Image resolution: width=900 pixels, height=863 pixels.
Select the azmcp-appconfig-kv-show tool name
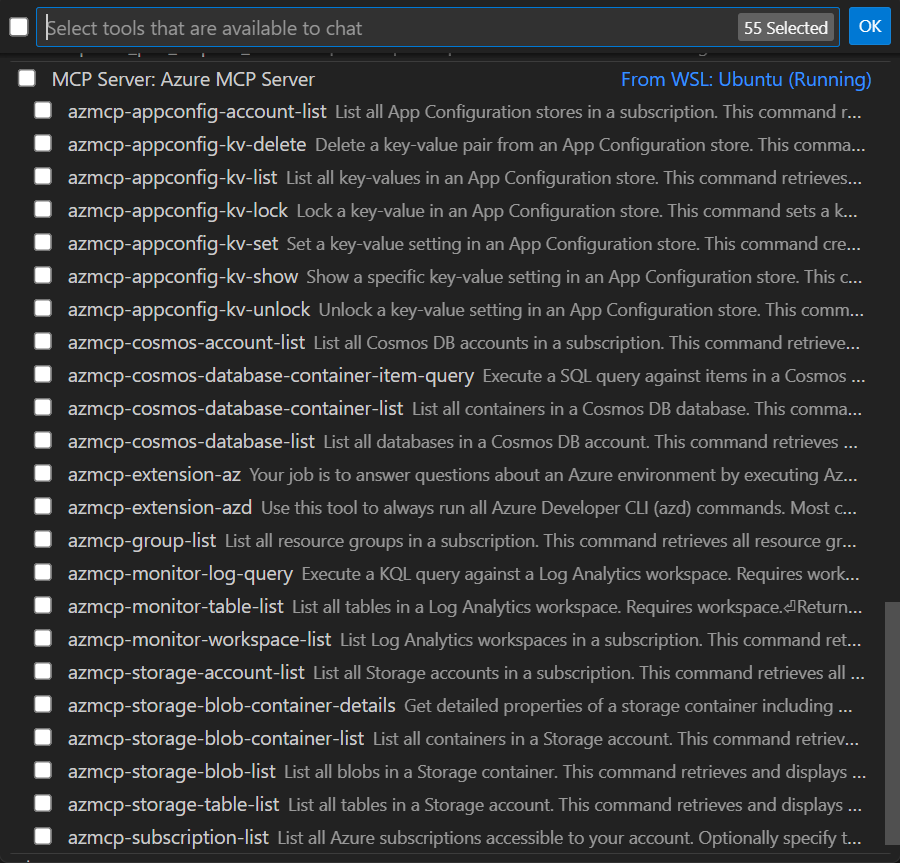(x=183, y=277)
